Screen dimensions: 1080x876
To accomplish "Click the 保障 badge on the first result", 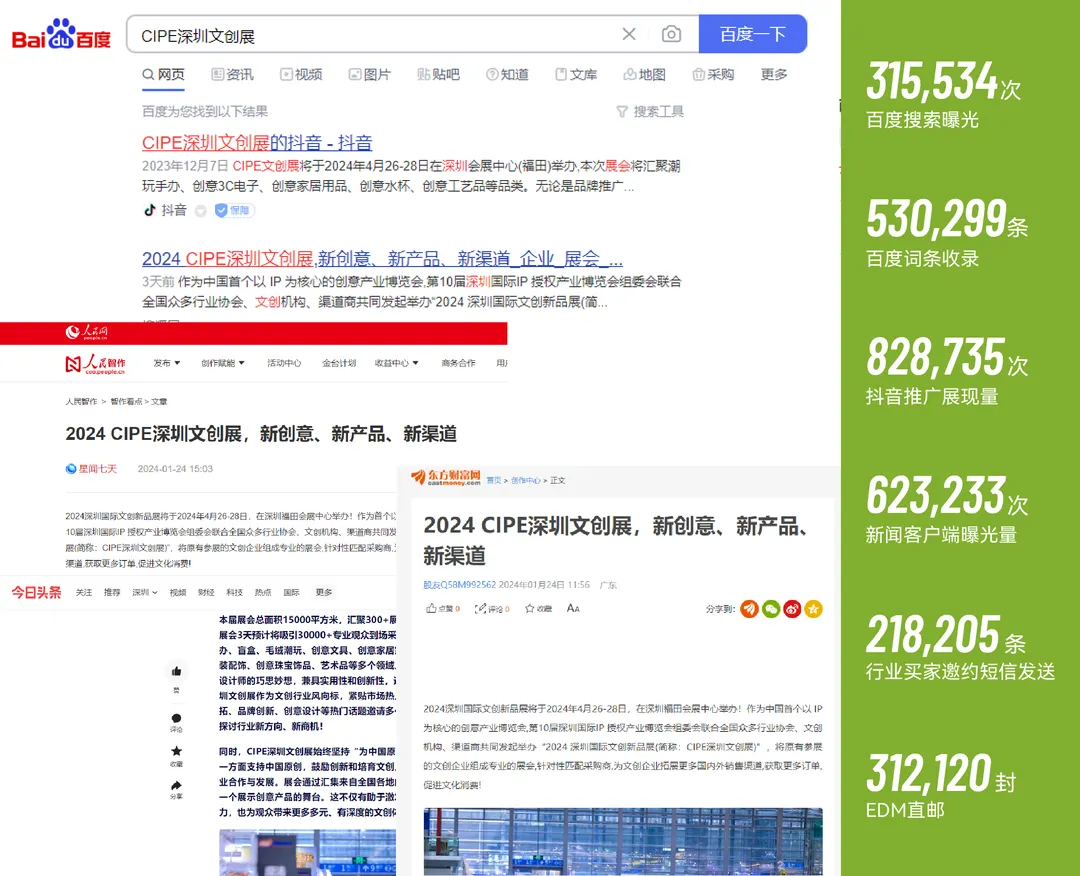I will [x=234, y=210].
